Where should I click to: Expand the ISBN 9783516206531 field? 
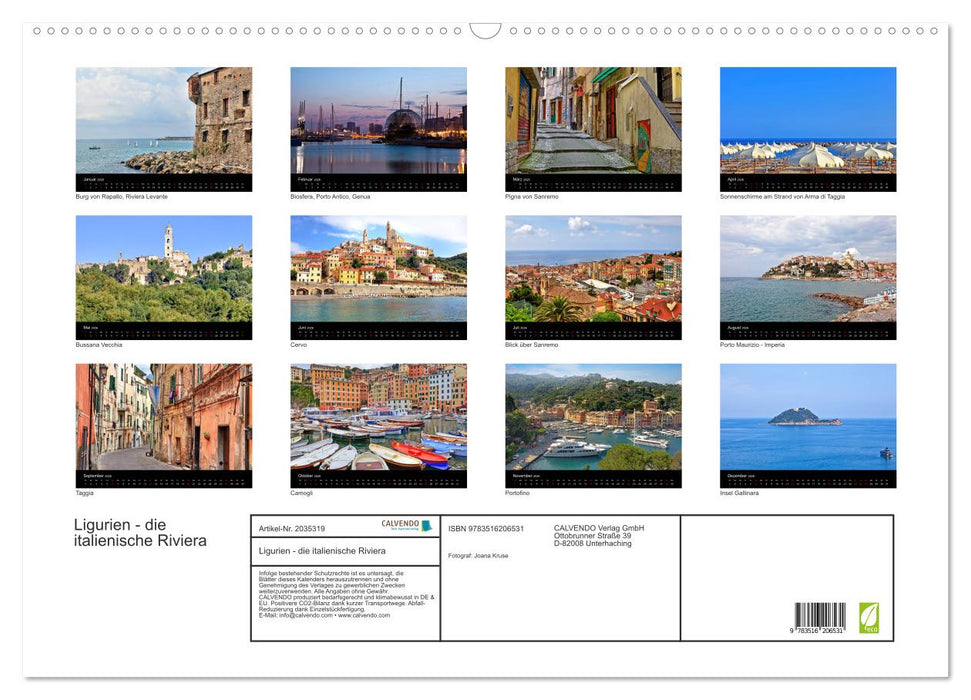[486, 528]
